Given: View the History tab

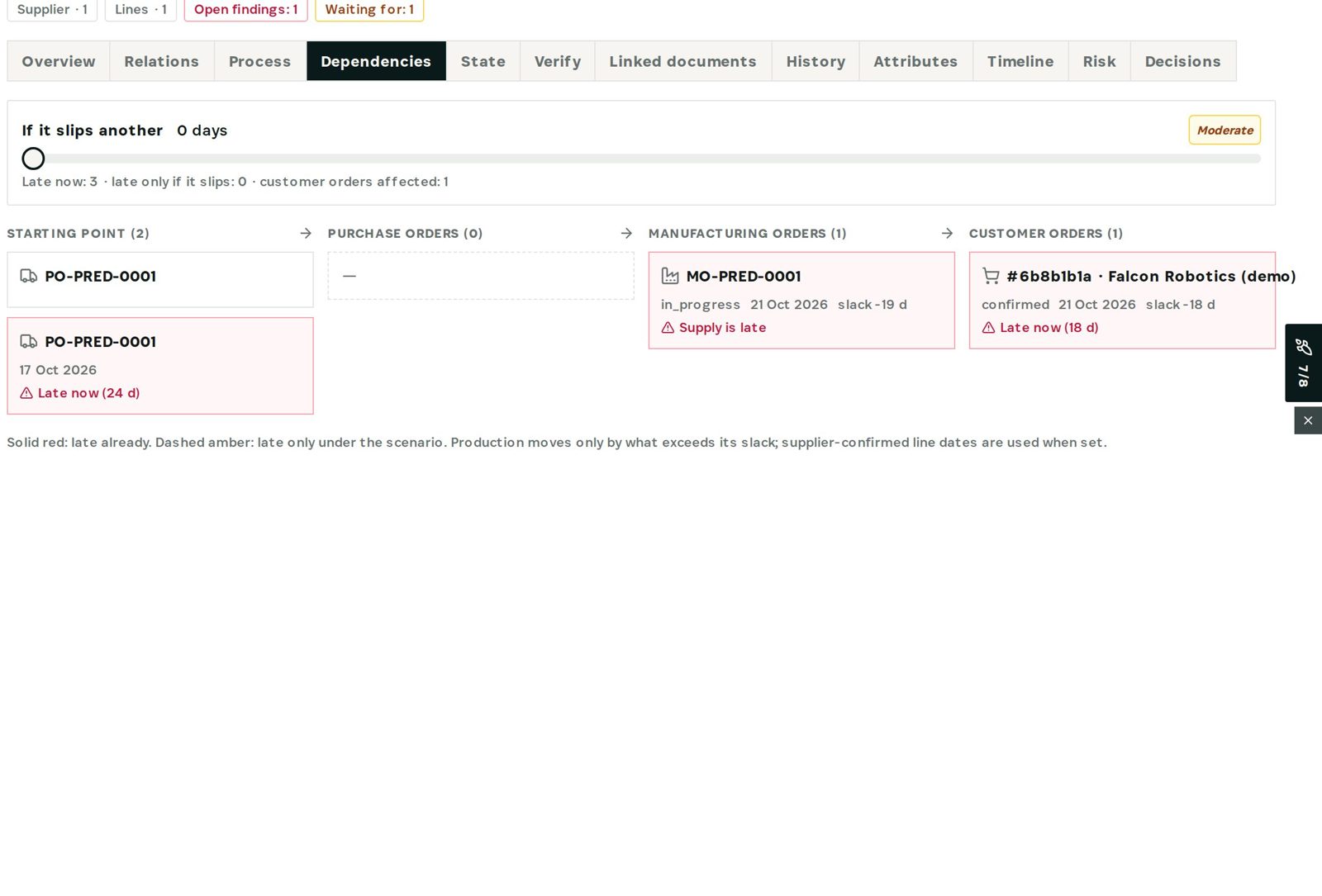Looking at the screenshot, I should pos(816,61).
